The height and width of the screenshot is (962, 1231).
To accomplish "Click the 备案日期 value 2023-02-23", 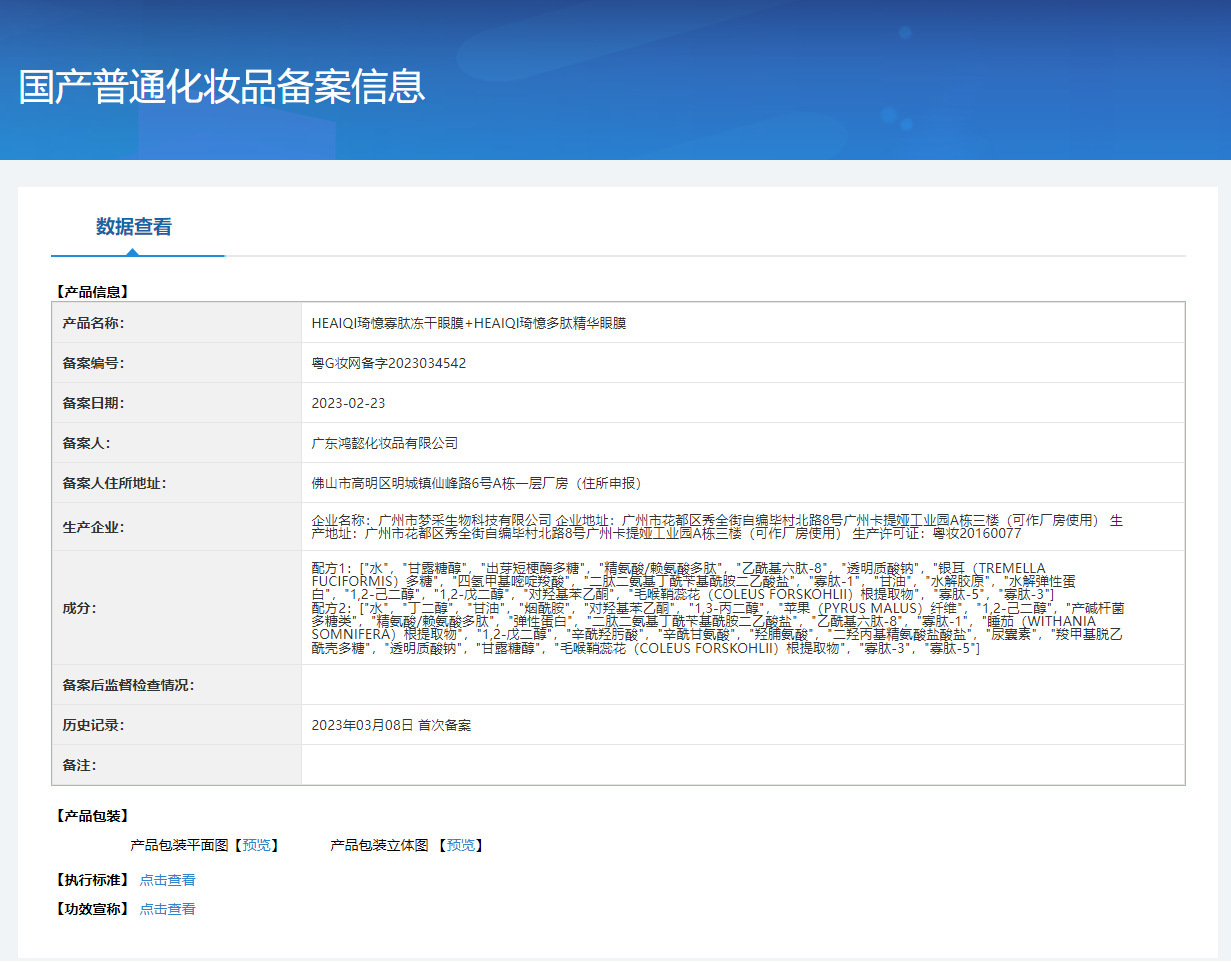I will click(348, 403).
